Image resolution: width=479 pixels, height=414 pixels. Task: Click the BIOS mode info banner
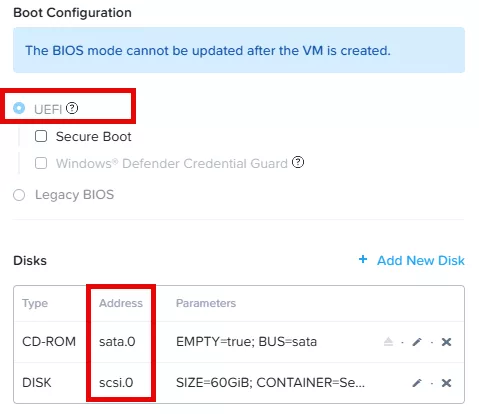pos(239,50)
